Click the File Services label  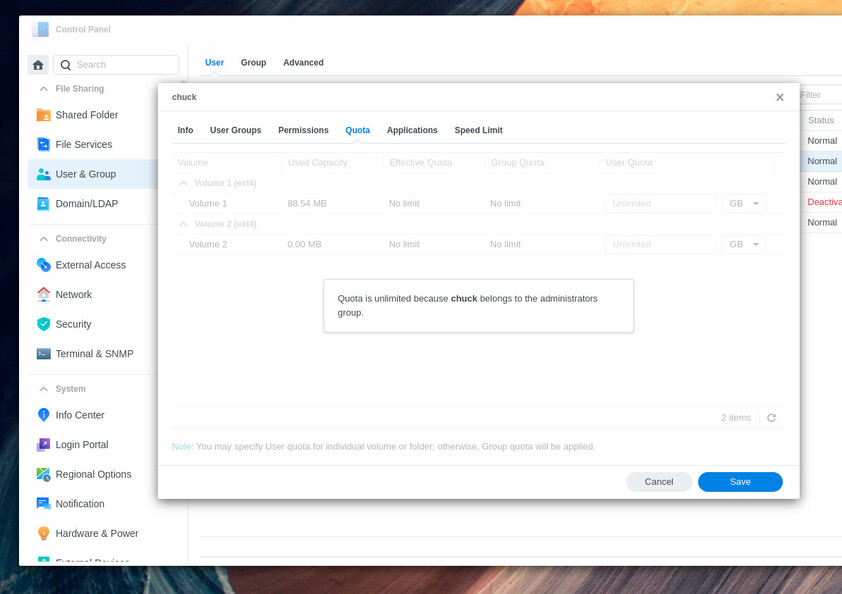click(84, 144)
